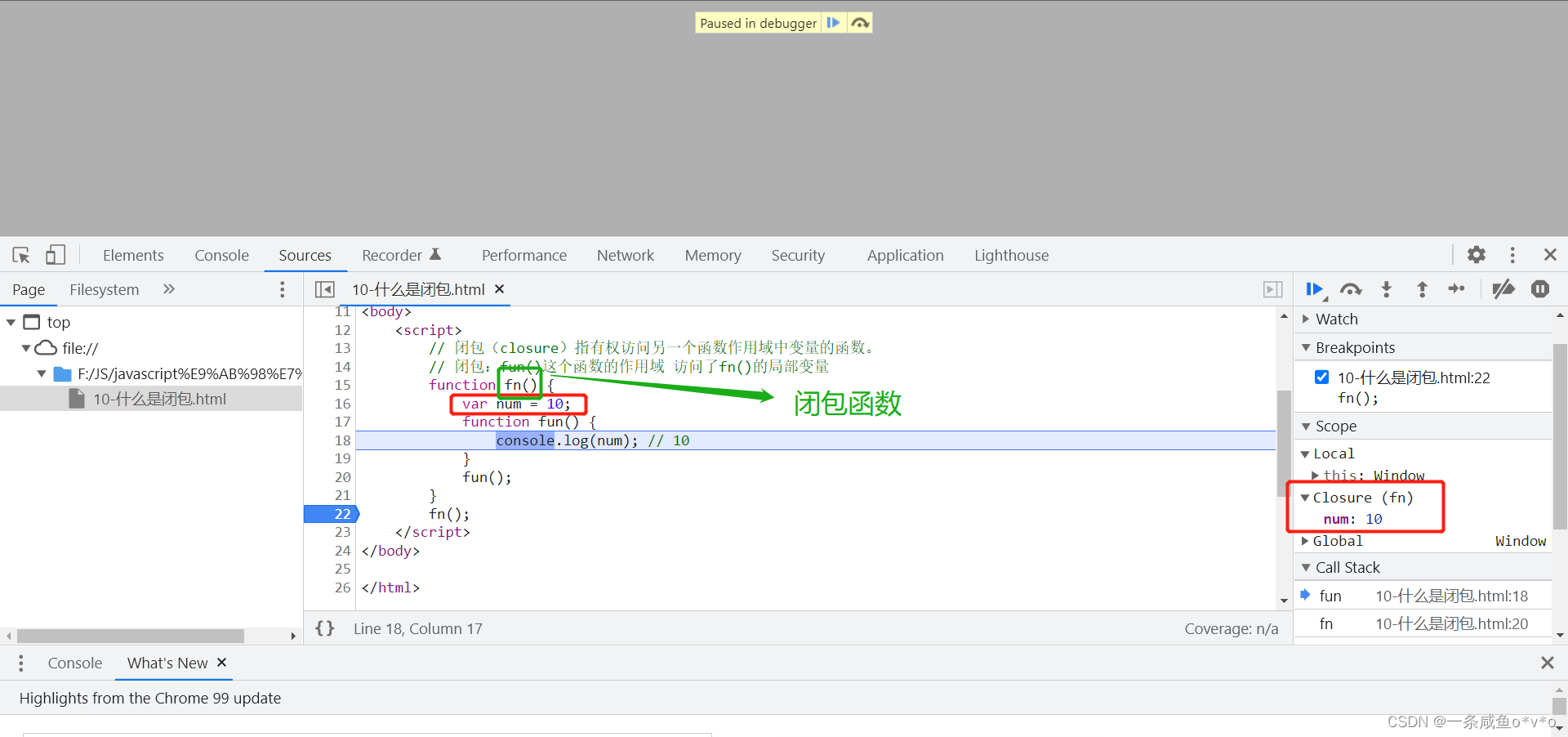Step over next function call
Viewport: 1568px width, 737px height.
click(x=1351, y=289)
